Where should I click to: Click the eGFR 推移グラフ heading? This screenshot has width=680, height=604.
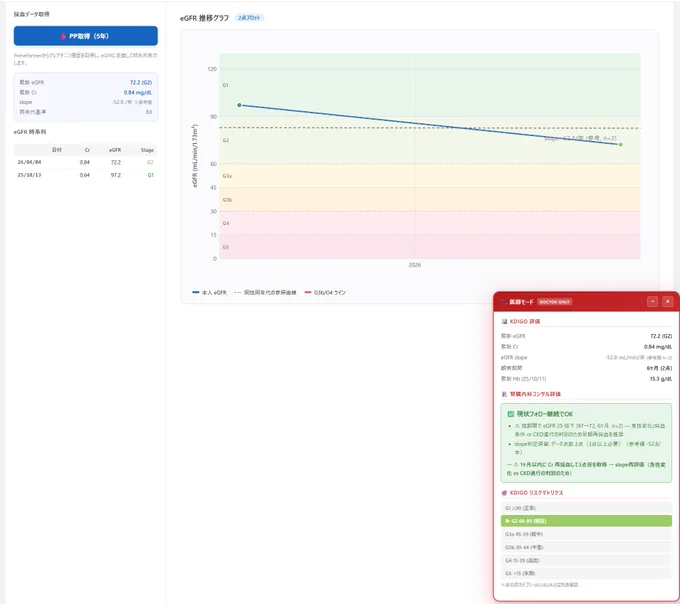[204, 18]
